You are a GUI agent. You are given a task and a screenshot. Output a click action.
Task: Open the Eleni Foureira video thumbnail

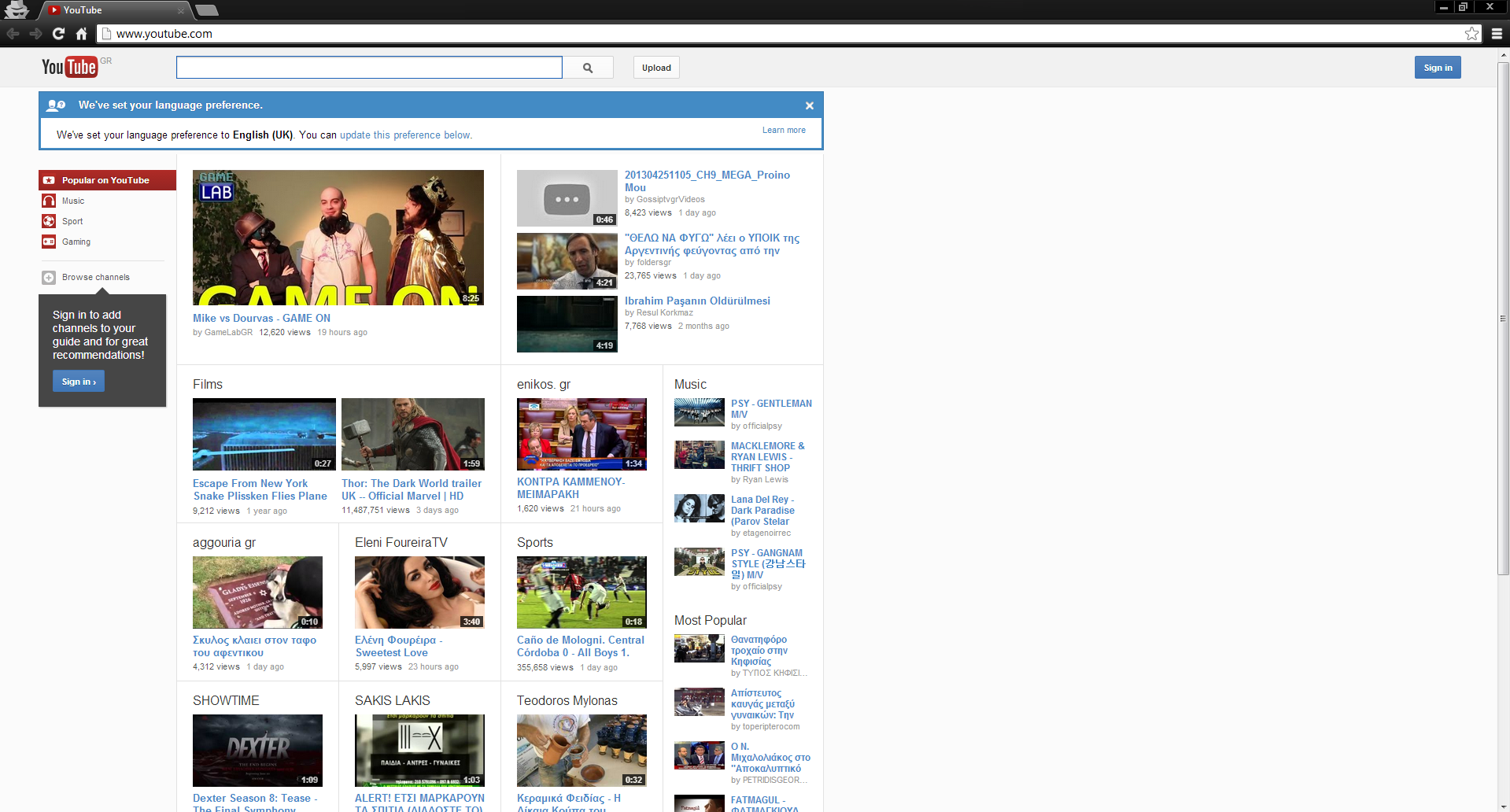[x=419, y=592]
